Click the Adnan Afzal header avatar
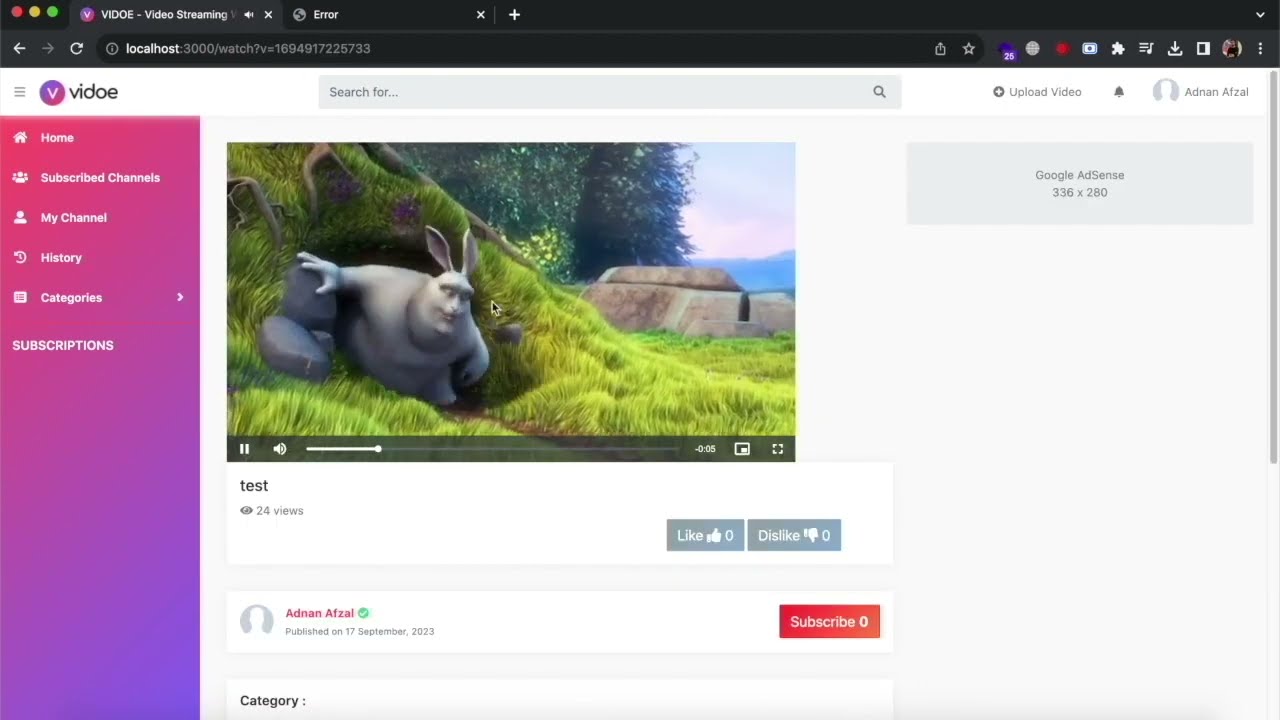This screenshot has width=1280, height=720. coord(1165,92)
